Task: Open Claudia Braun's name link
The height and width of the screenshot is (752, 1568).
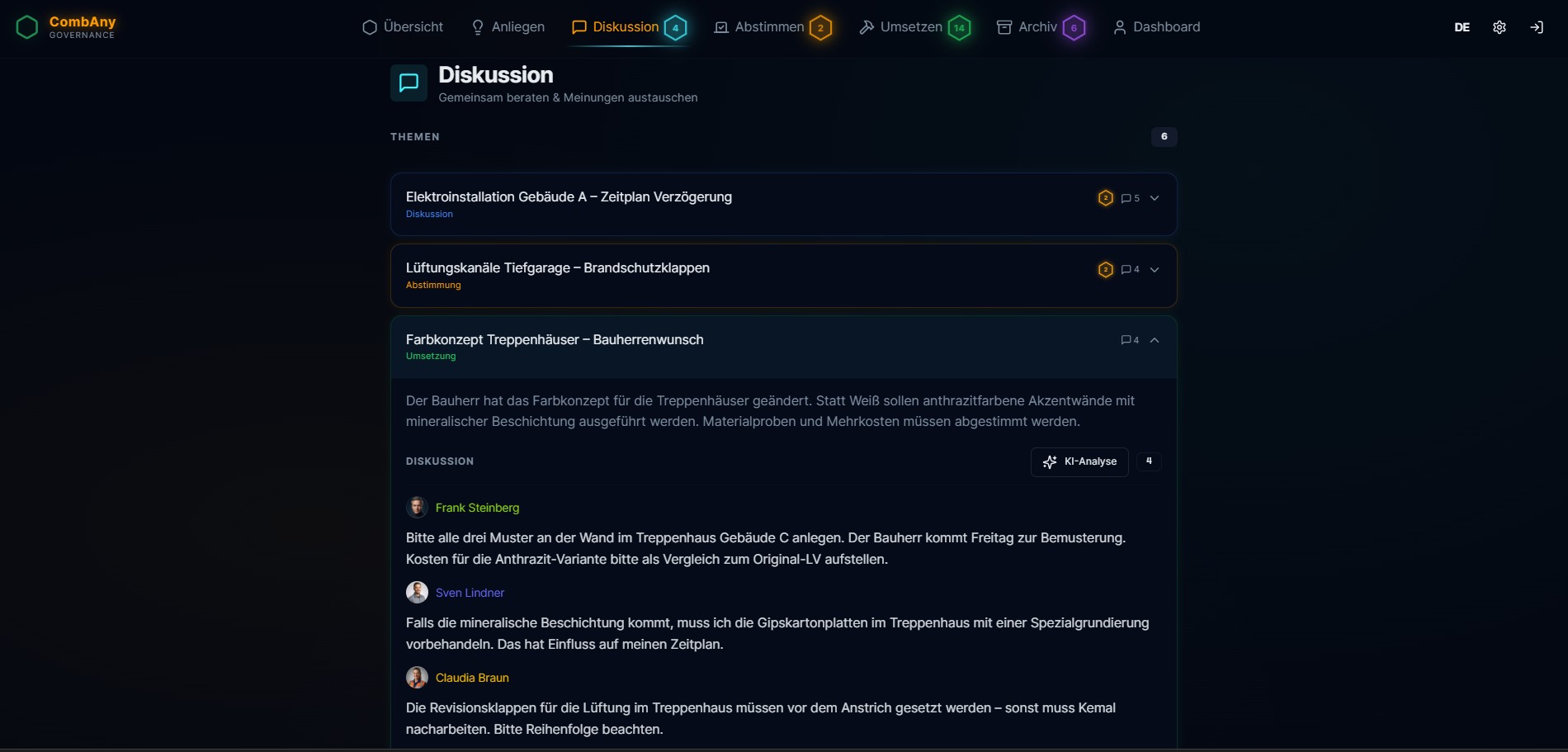Action: click(472, 678)
